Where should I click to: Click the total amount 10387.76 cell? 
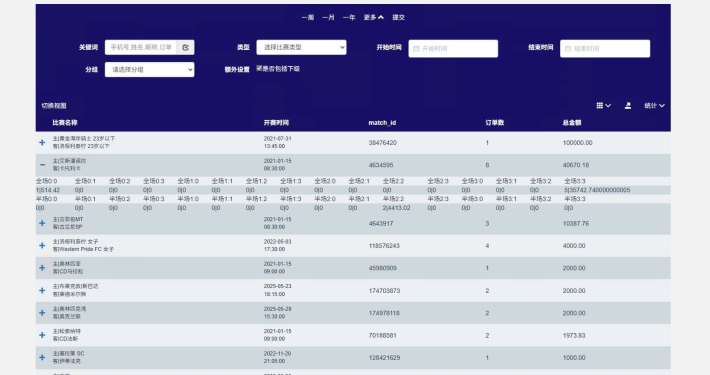click(576, 223)
